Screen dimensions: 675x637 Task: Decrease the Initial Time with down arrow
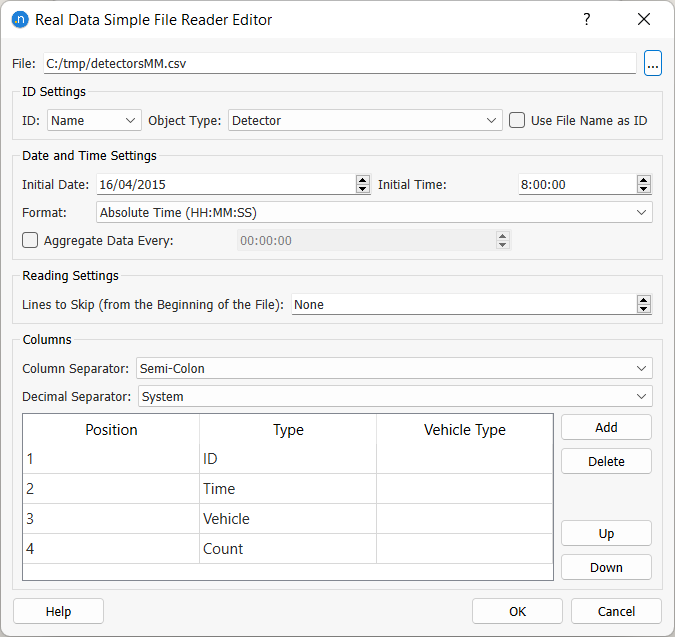pos(643,189)
